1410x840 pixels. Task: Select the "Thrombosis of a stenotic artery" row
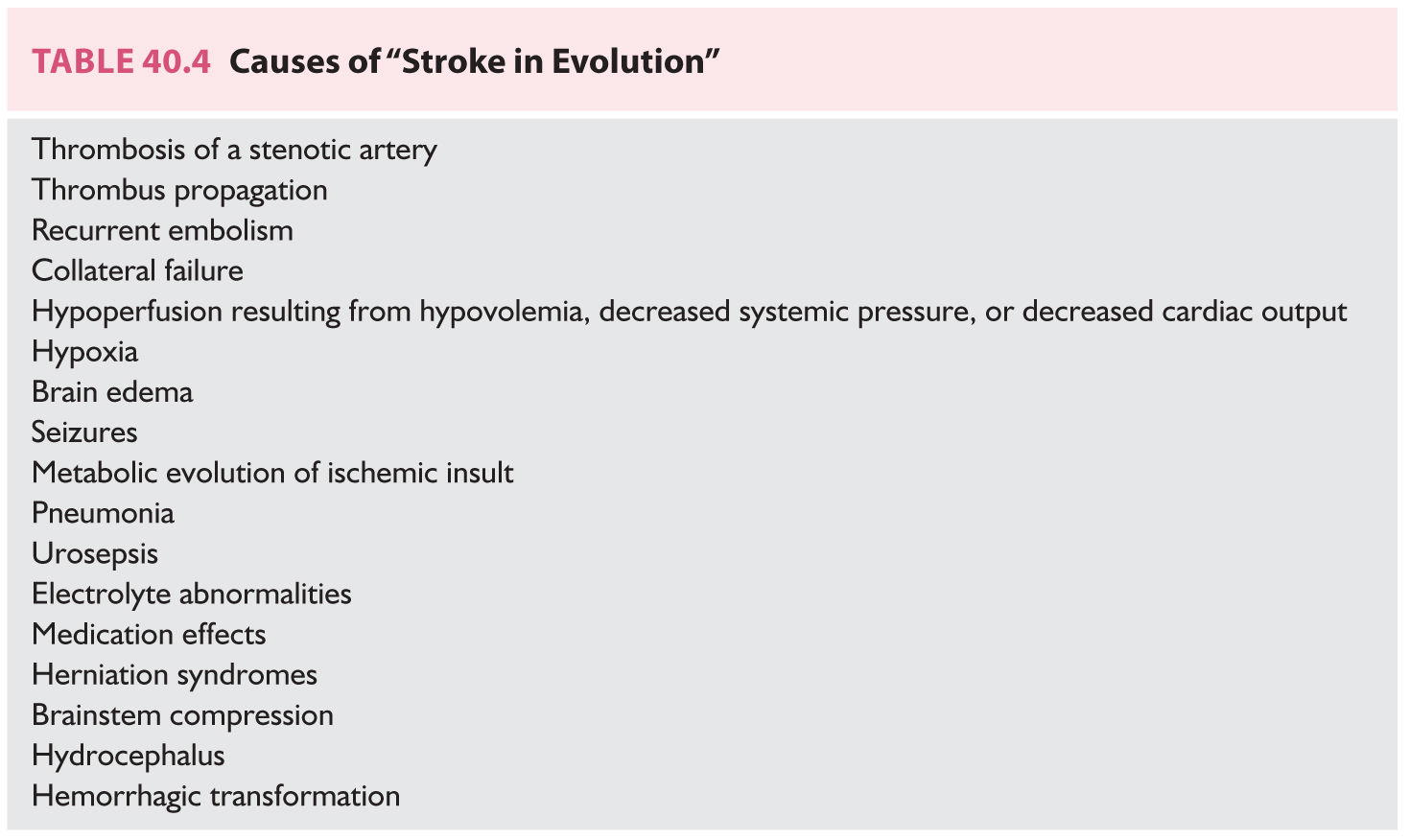pyautogui.click(x=234, y=150)
